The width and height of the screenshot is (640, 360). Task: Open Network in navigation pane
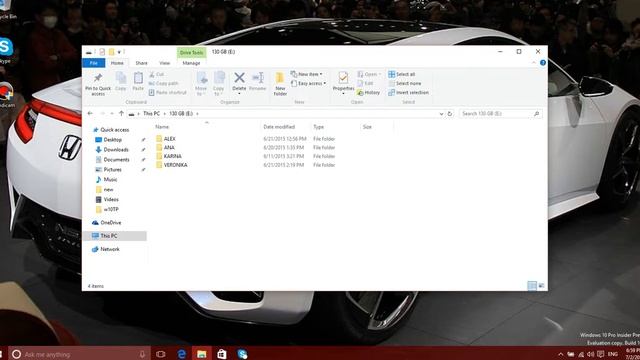pyautogui.click(x=110, y=249)
